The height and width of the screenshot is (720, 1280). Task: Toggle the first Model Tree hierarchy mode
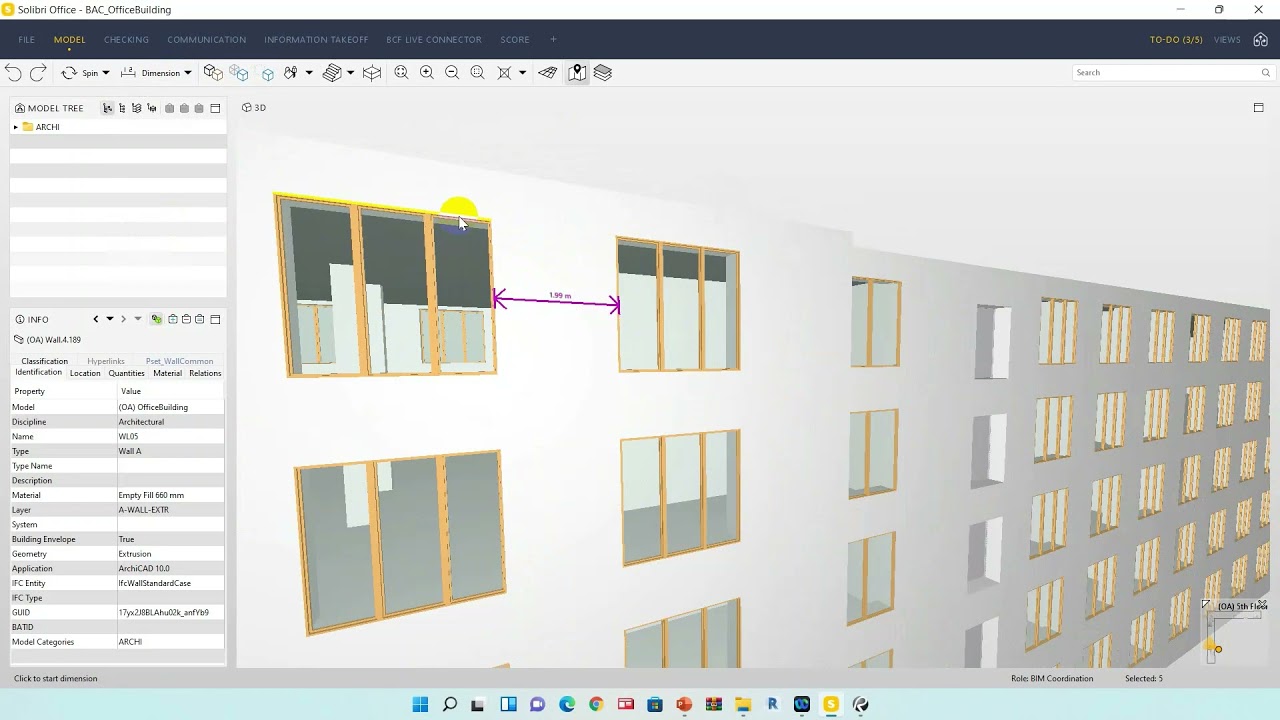tap(108, 108)
